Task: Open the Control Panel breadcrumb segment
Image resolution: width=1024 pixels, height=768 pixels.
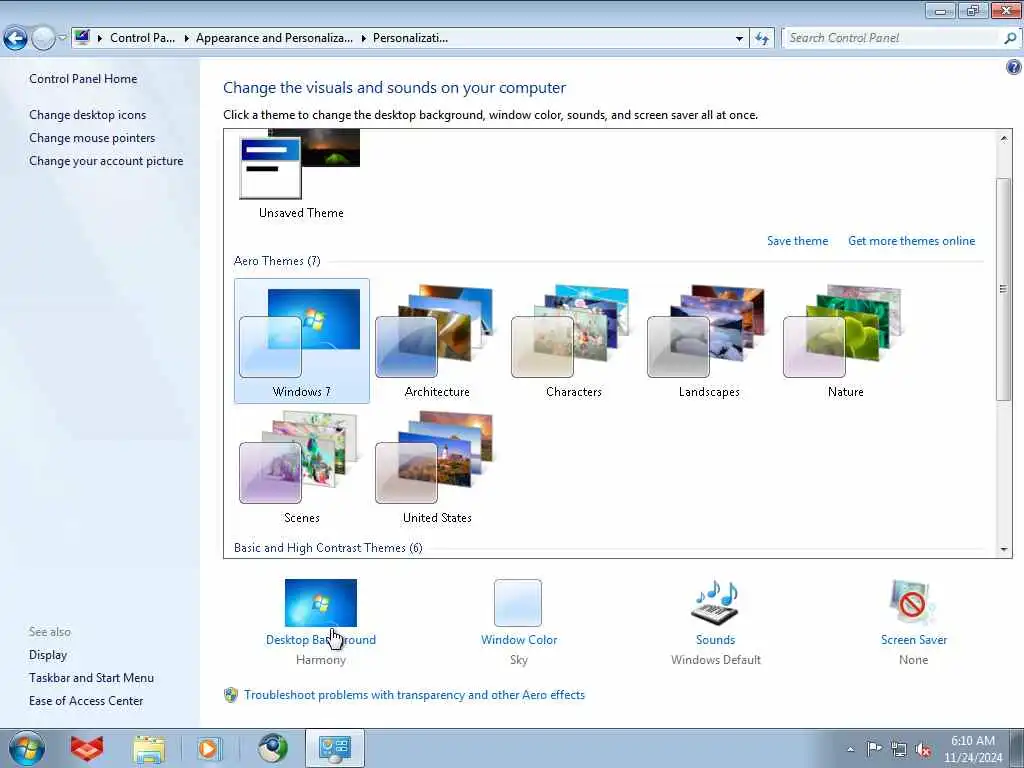Action: click(x=142, y=38)
